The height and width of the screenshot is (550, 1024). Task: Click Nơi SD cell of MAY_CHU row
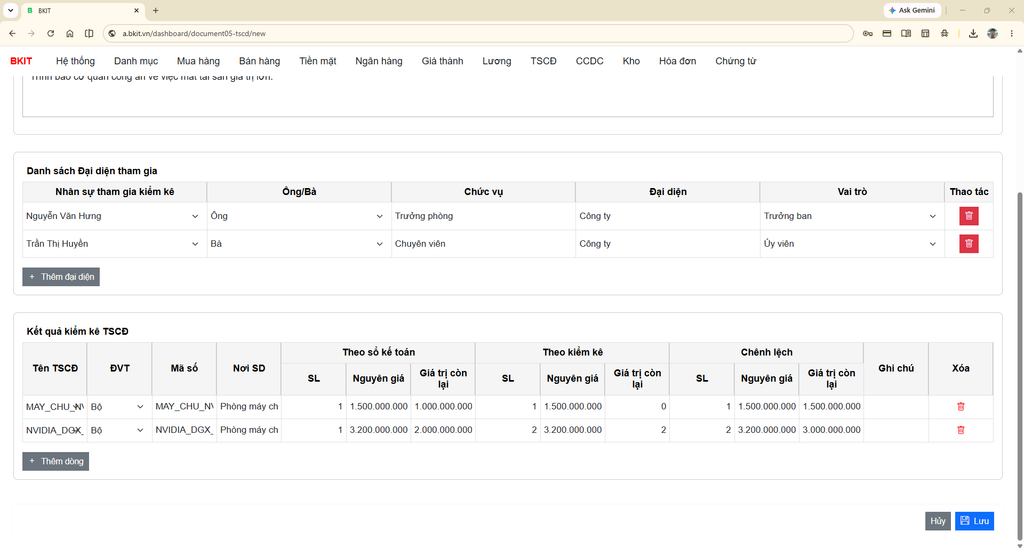[x=249, y=406]
